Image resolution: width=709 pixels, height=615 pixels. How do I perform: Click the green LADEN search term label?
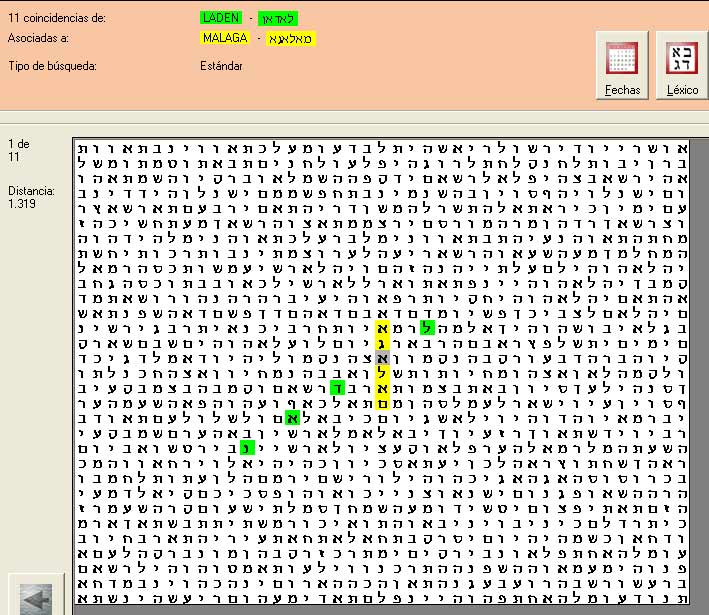pyautogui.click(x=221, y=18)
